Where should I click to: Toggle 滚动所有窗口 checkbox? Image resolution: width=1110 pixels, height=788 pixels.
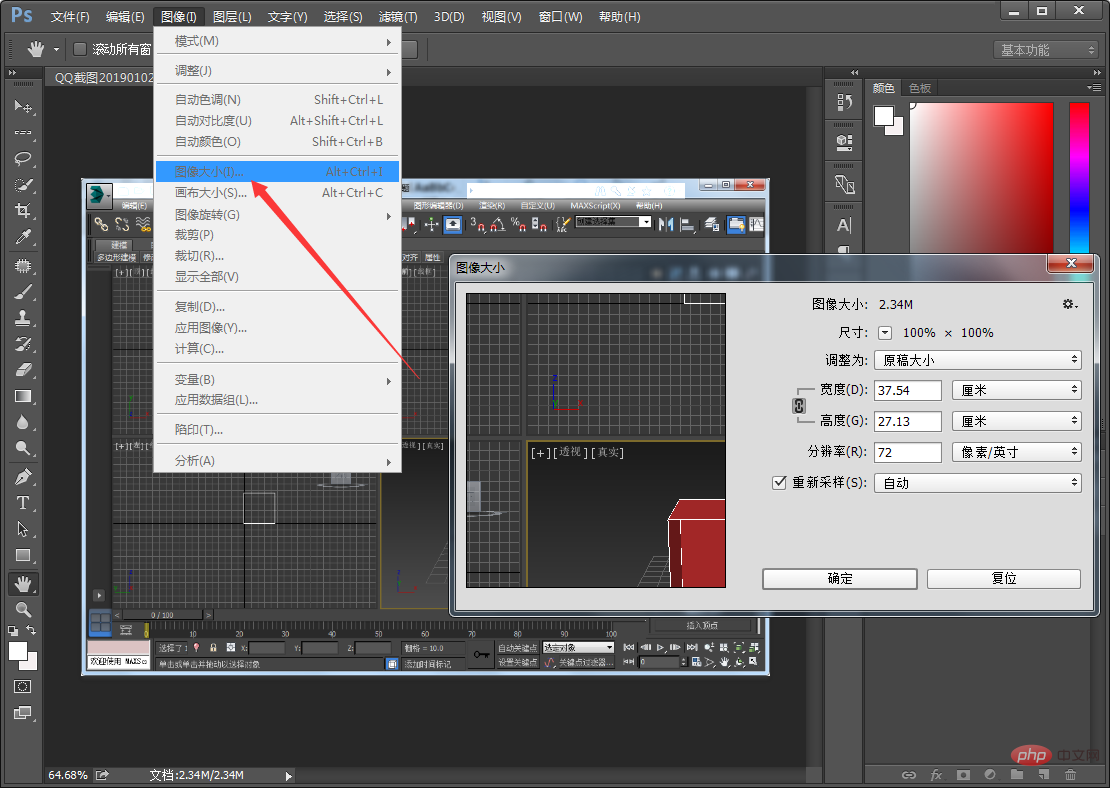[x=80, y=49]
